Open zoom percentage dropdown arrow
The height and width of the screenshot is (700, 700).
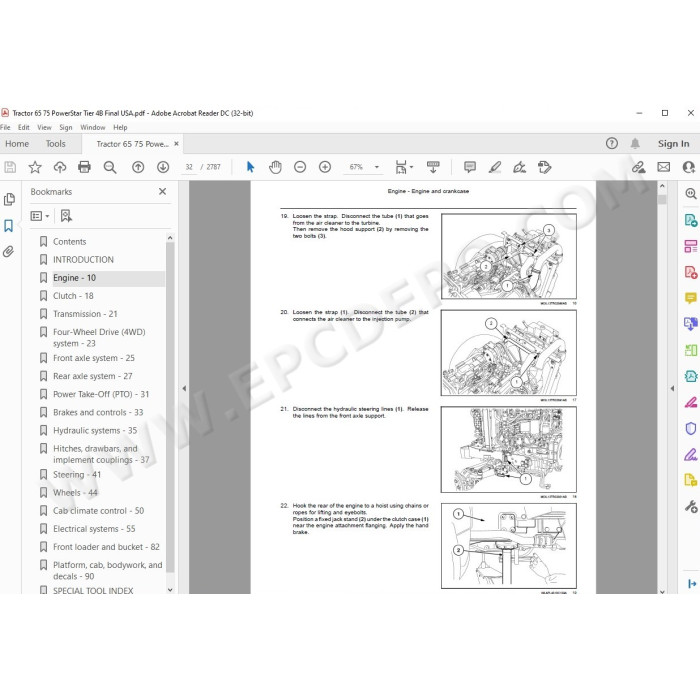(377, 167)
